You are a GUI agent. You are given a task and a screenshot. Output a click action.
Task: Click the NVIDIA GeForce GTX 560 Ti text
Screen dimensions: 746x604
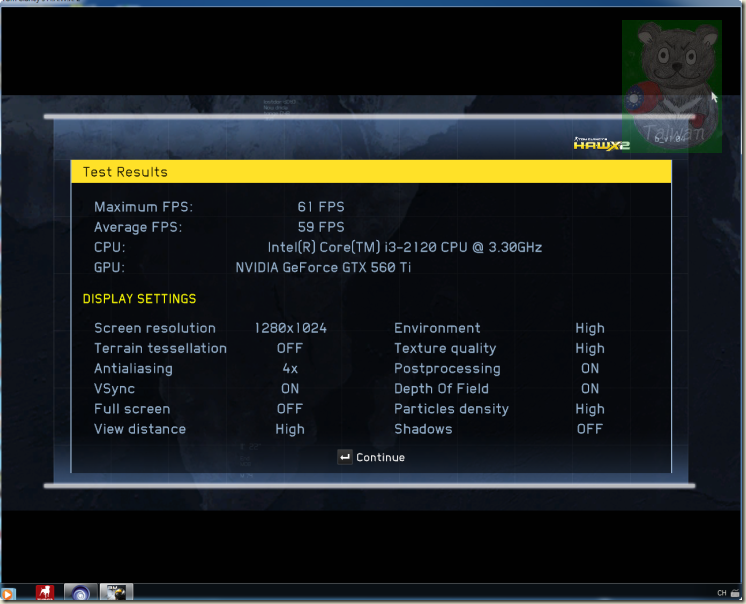323,267
